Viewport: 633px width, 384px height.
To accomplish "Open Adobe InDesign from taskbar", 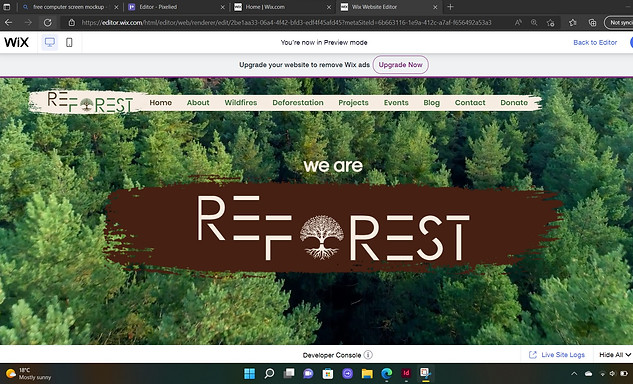I will (406, 374).
